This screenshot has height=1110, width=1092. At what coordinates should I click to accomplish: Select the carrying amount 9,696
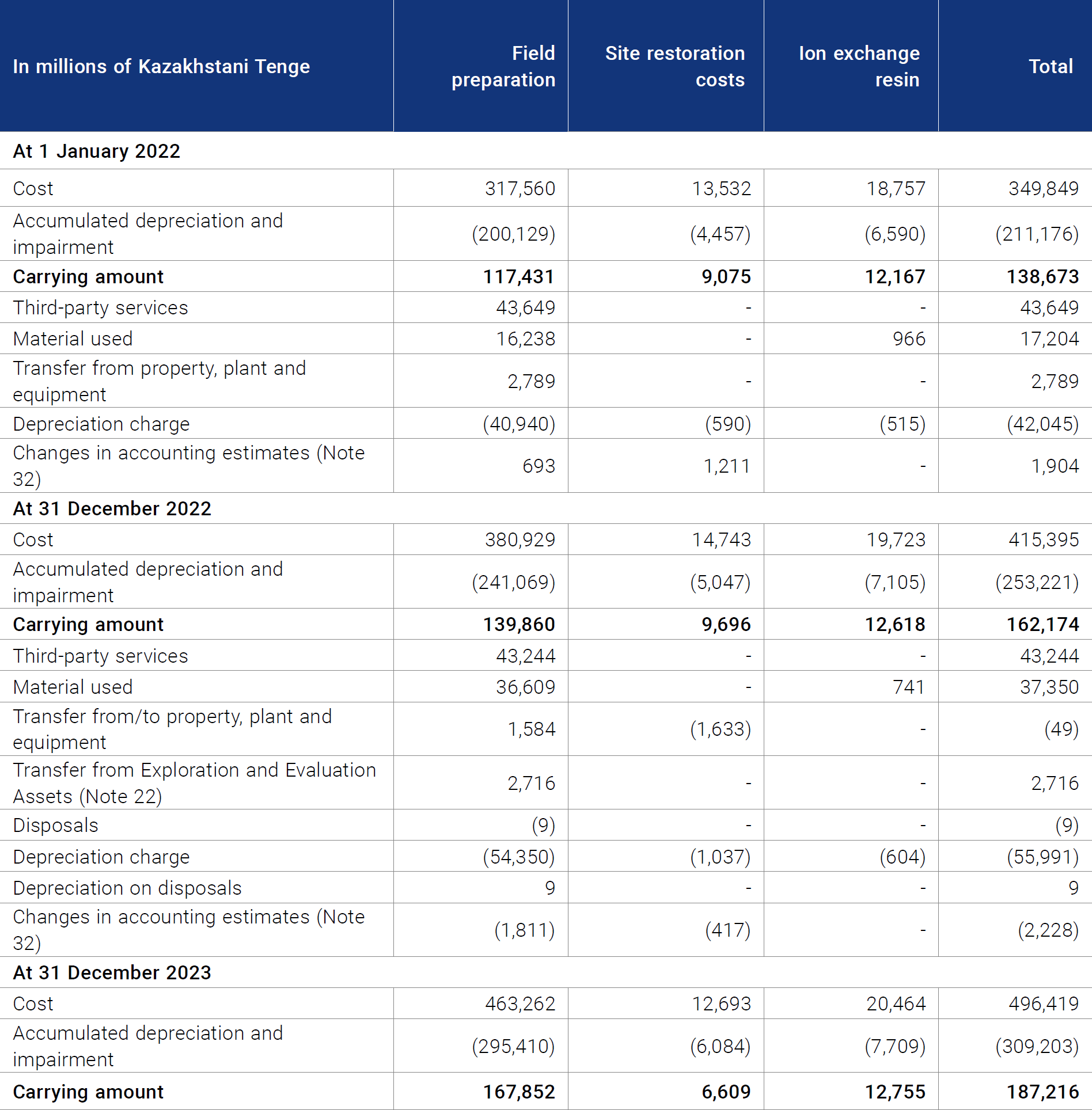(726, 624)
